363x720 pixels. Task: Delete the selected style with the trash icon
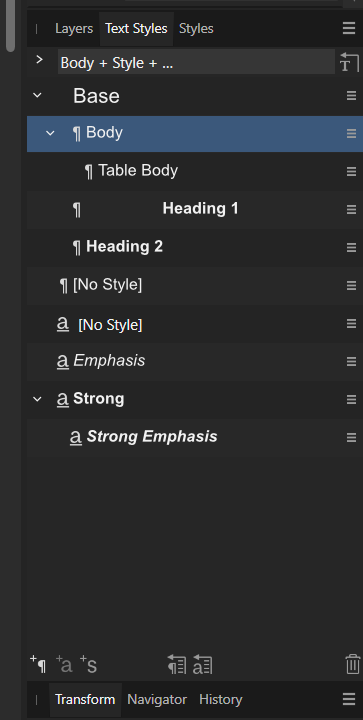coord(352,664)
